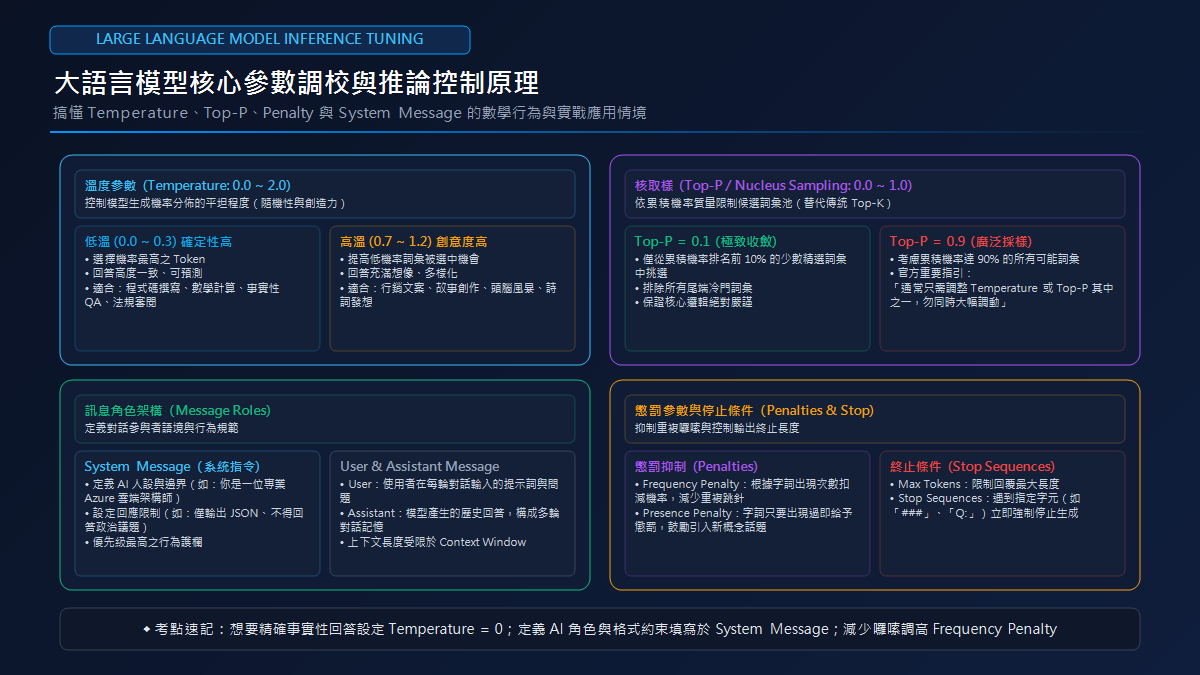Click the bullet '回答充滿想像、多樣化'
This screenshot has height=675, width=1200.
click(x=399, y=273)
